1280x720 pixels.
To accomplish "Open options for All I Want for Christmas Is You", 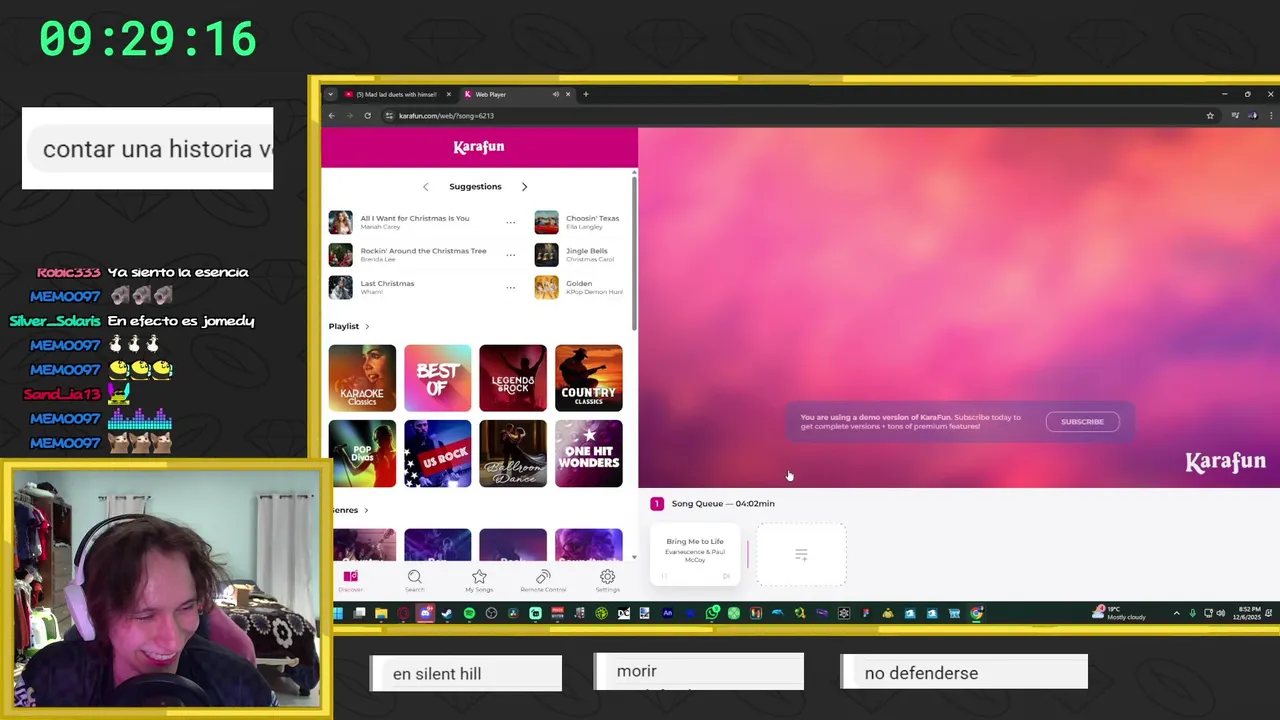I will (510, 222).
